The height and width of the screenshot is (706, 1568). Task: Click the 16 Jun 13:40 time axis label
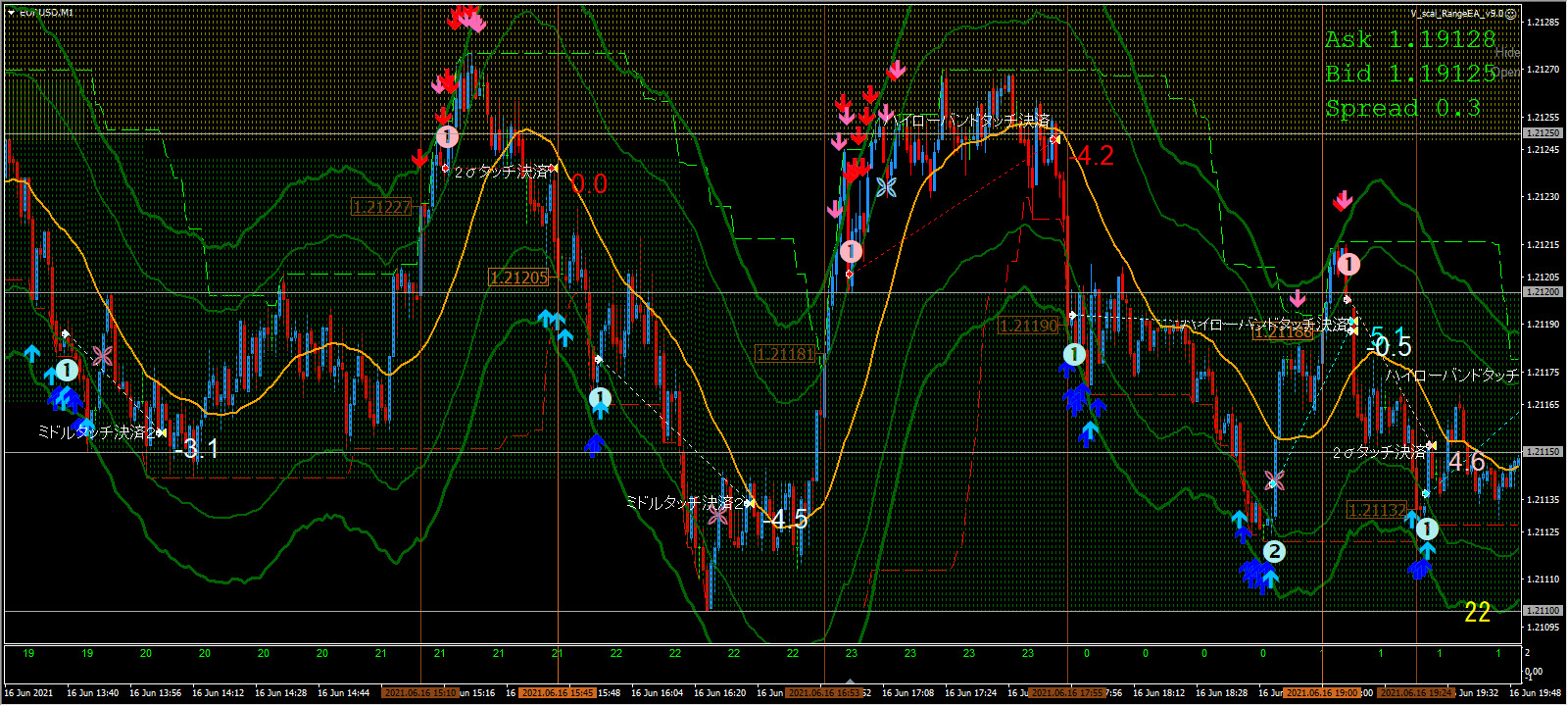tap(93, 692)
